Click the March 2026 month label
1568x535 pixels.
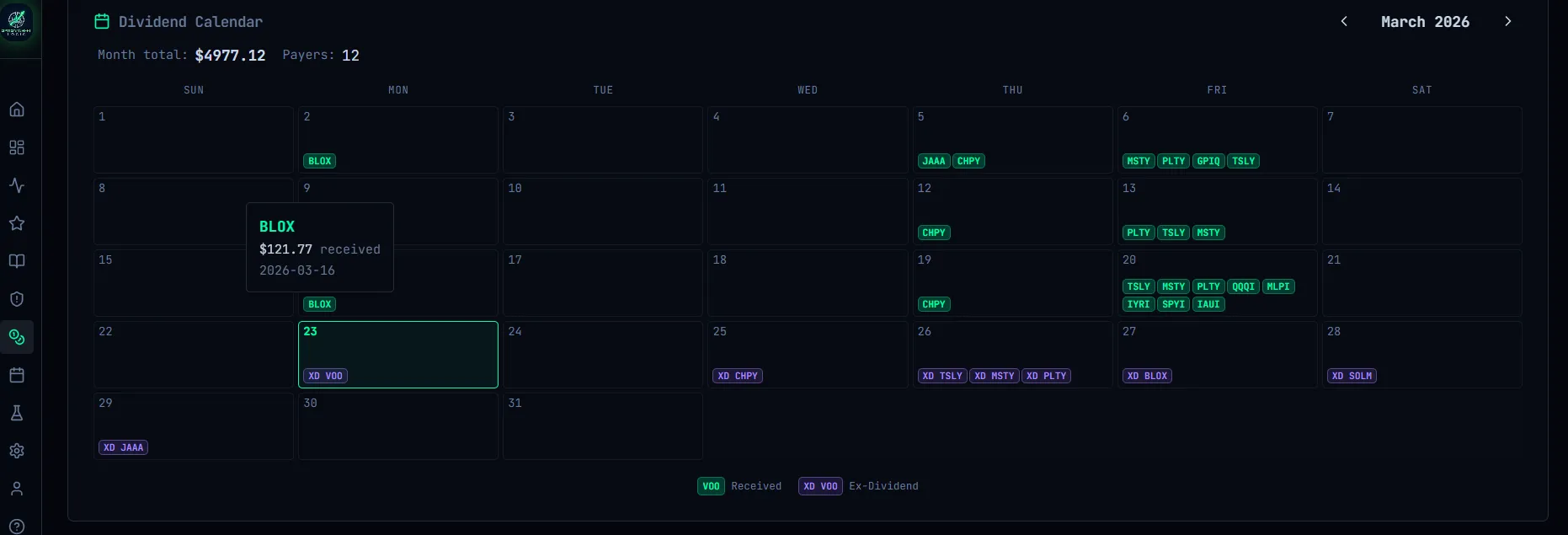(1425, 22)
